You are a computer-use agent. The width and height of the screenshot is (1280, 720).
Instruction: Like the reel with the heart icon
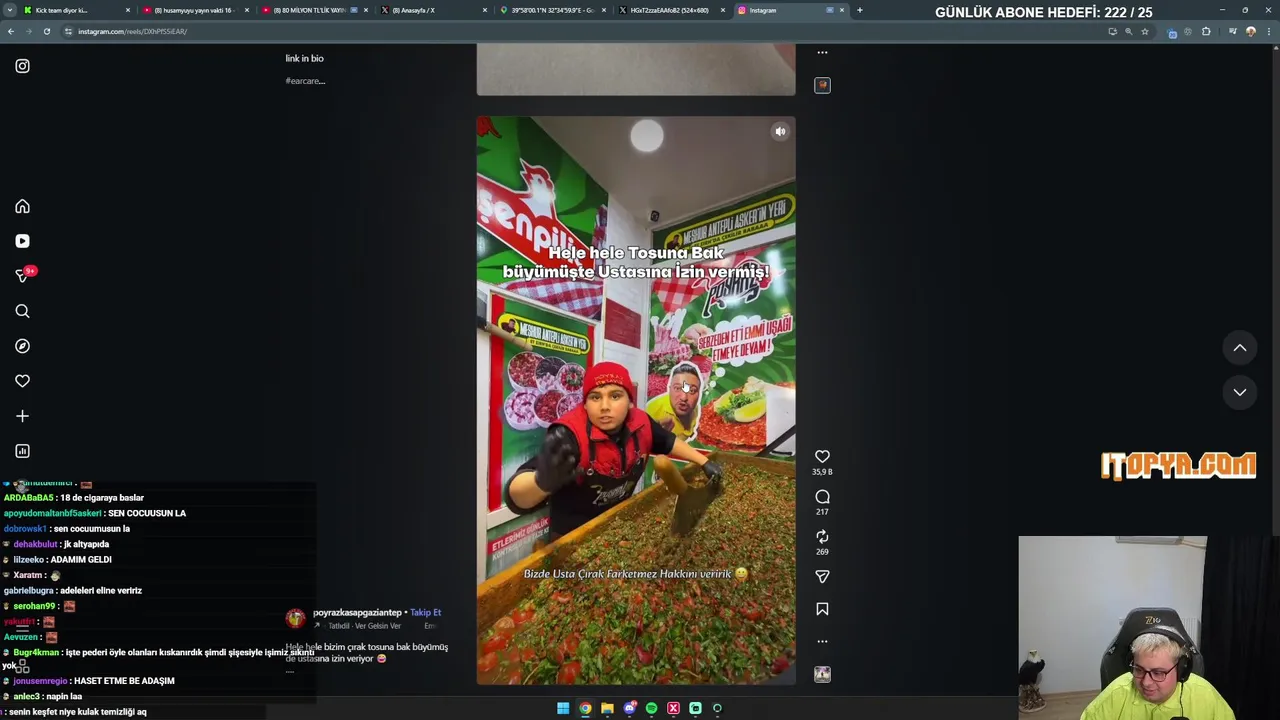pyautogui.click(x=822, y=456)
